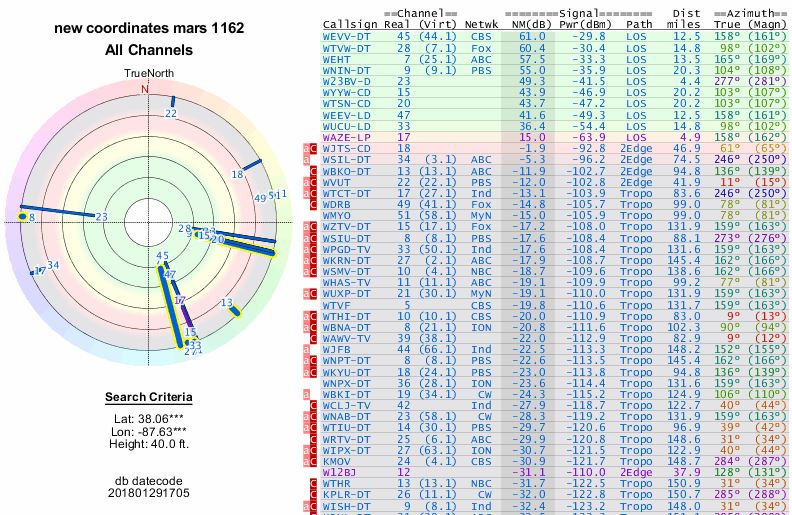Click the co-channel 'c' warning icon beside WJTS-CD
792x515 pixels.
coord(315,147)
